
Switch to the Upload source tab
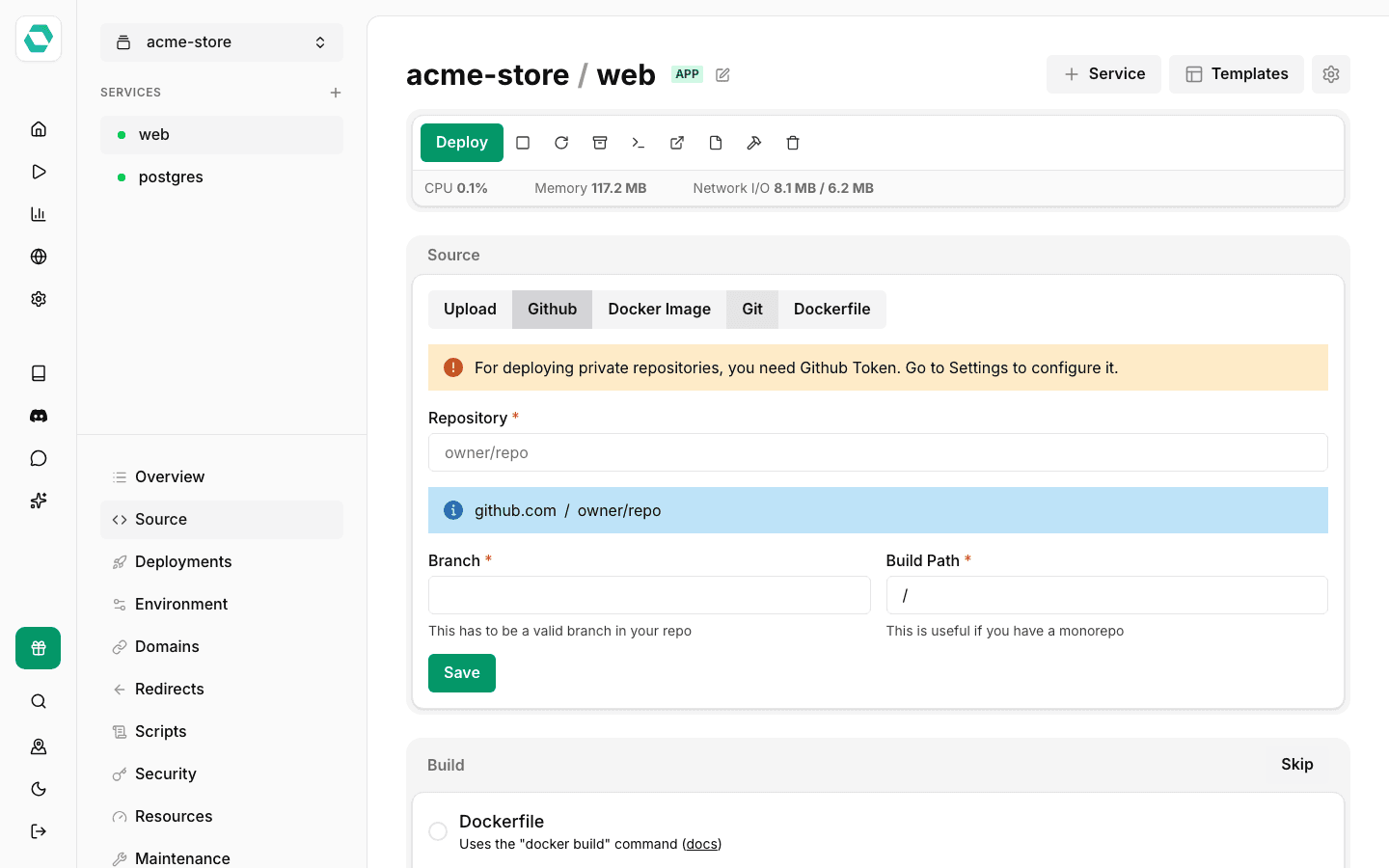(x=470, y=310)
